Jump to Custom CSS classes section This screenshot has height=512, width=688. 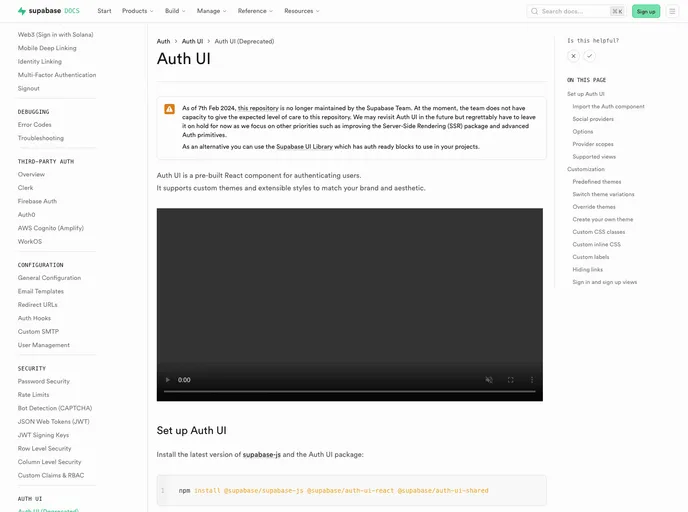click(598, 232)
